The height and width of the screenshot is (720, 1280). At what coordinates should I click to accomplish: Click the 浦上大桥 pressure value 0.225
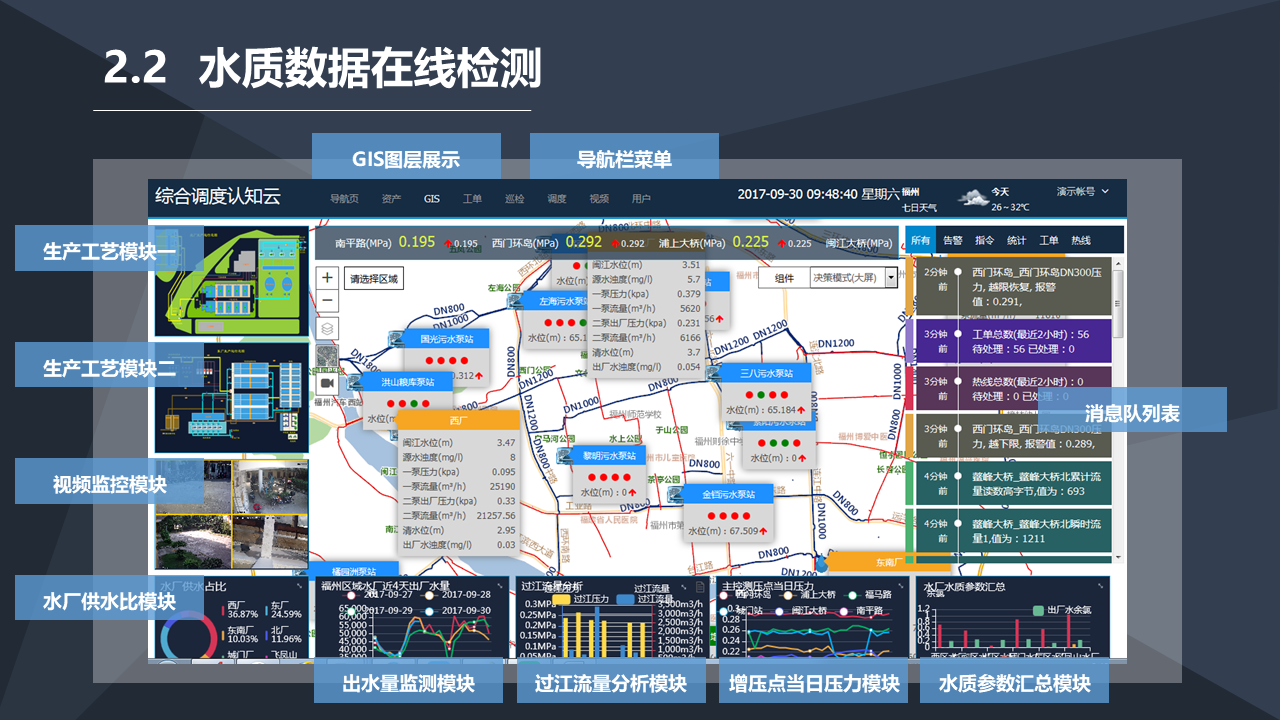click(751, 242)
